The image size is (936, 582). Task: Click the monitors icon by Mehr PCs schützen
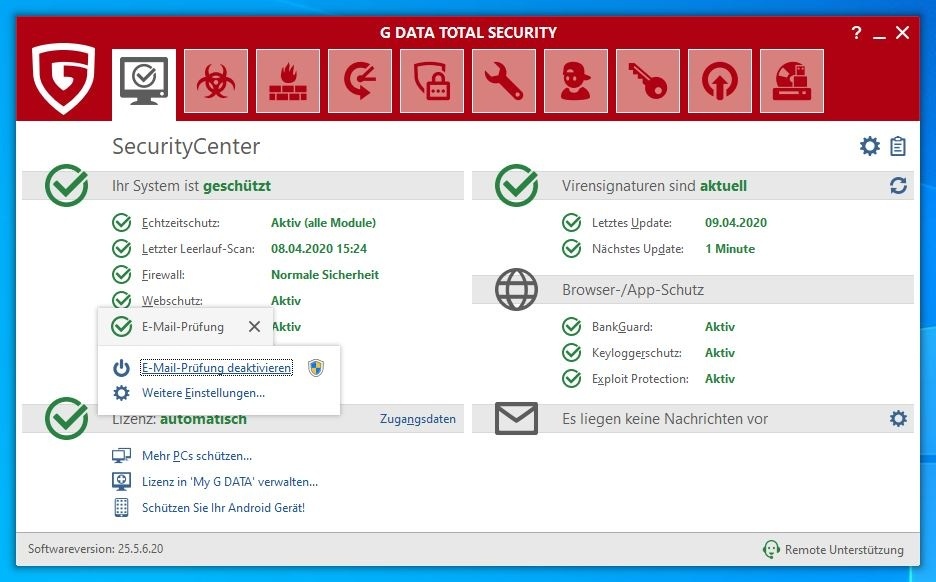[x=121, y=456]
